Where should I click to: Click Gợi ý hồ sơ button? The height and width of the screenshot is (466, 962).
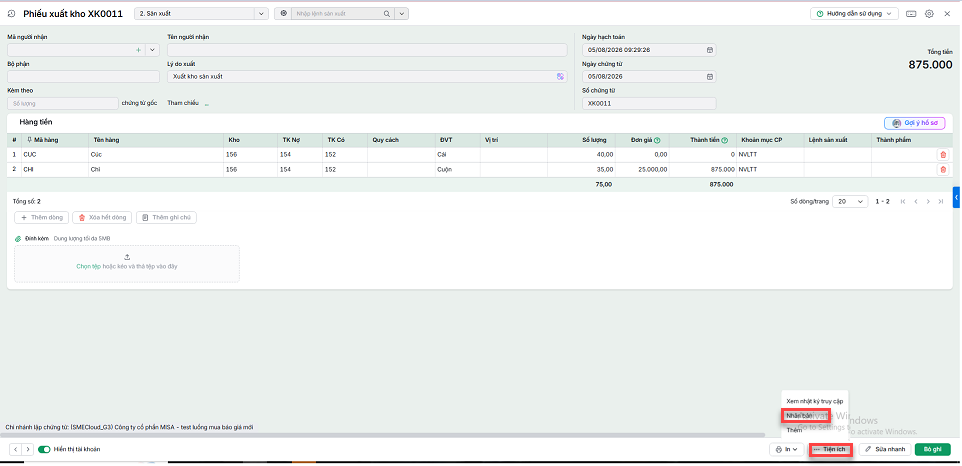point(915,123)
